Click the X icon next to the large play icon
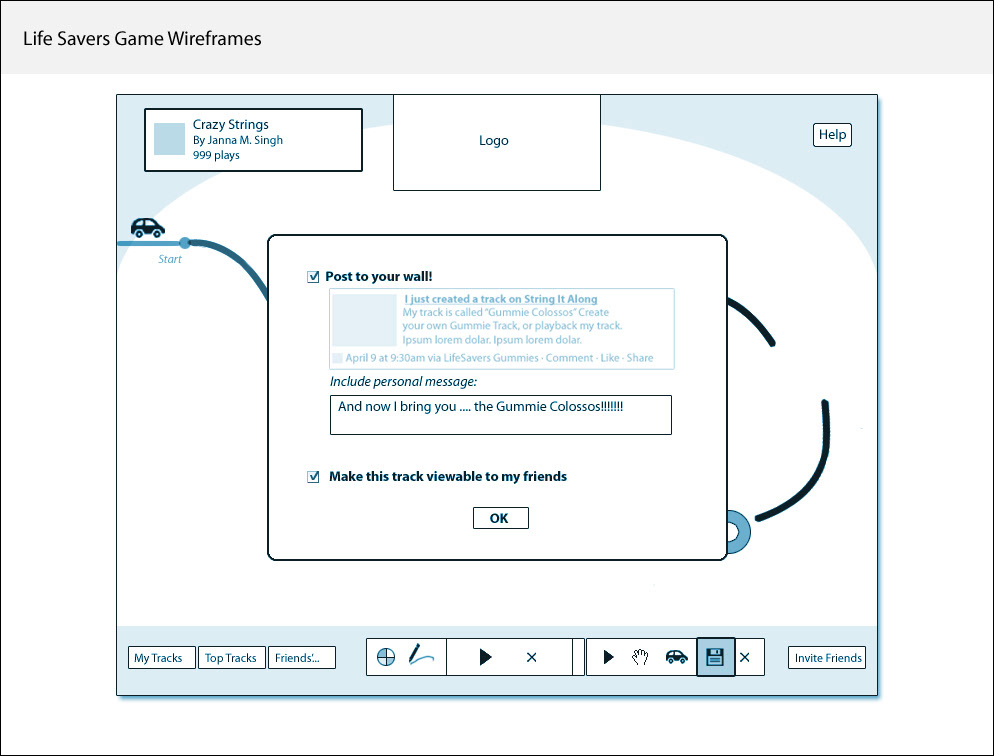Screen dimensions: 994x756 click(x=532, y=658)
